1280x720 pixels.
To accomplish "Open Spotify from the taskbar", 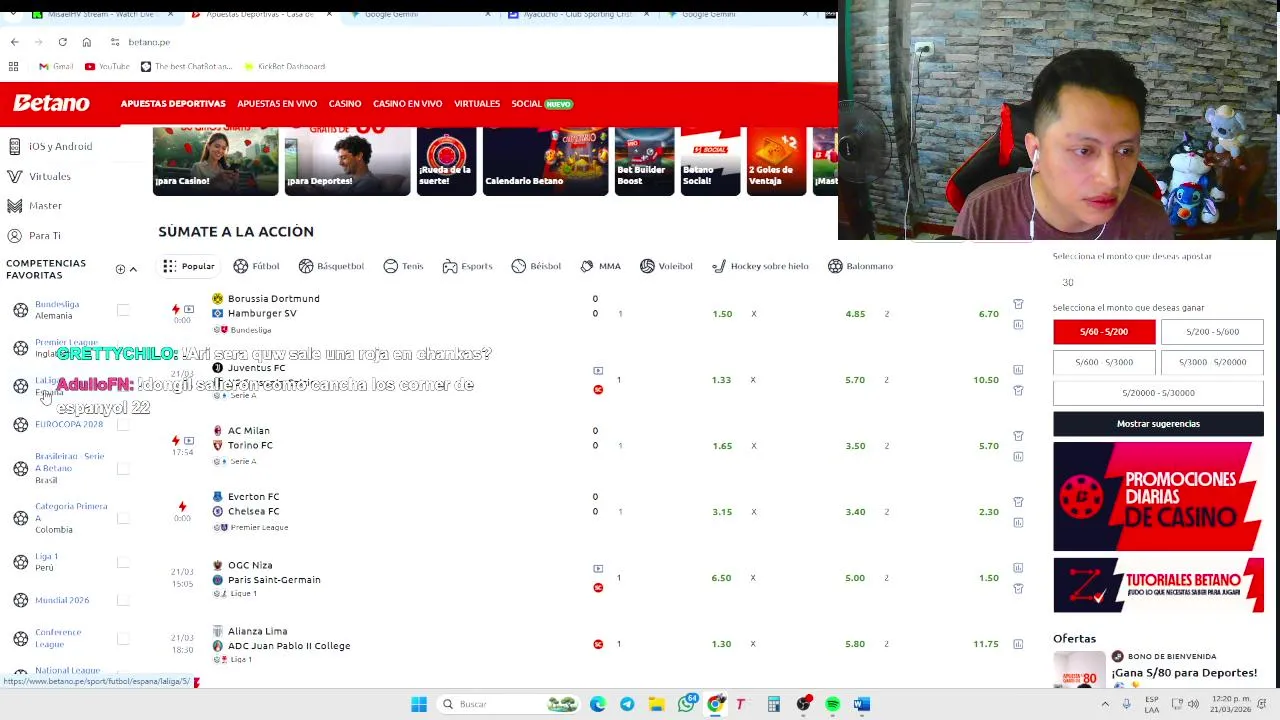I will 832,704.
